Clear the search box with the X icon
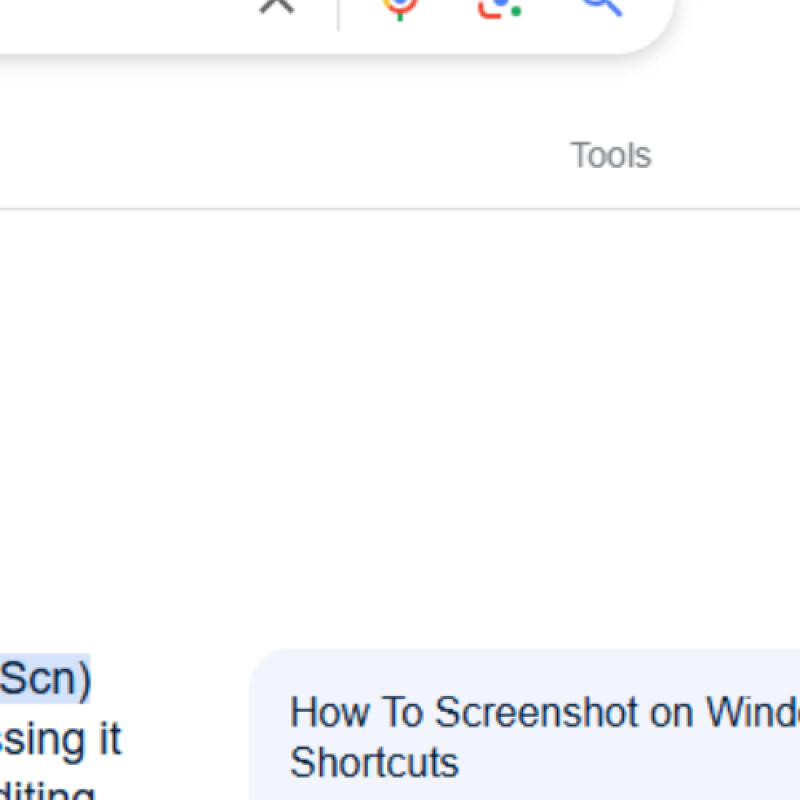Screen dimensions: 800x800 tap(277, 5)
